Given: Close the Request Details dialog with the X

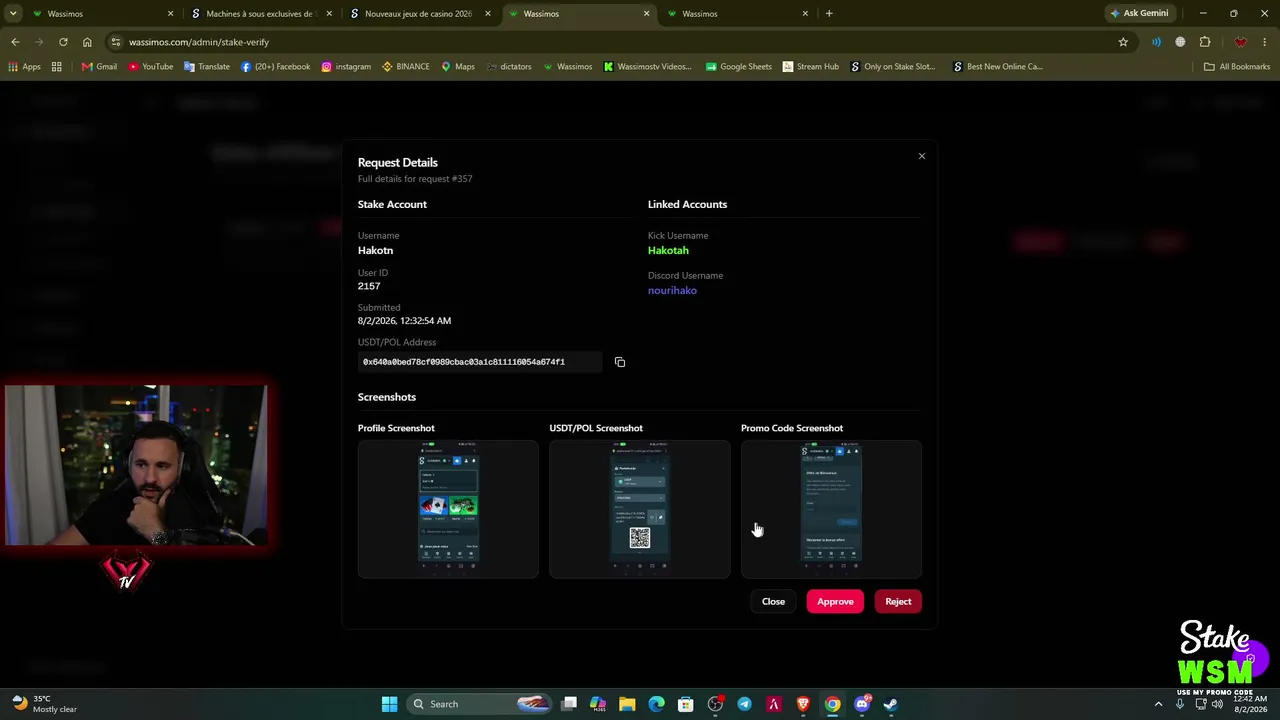Looking at the screenshot, I should coord(922,156).
